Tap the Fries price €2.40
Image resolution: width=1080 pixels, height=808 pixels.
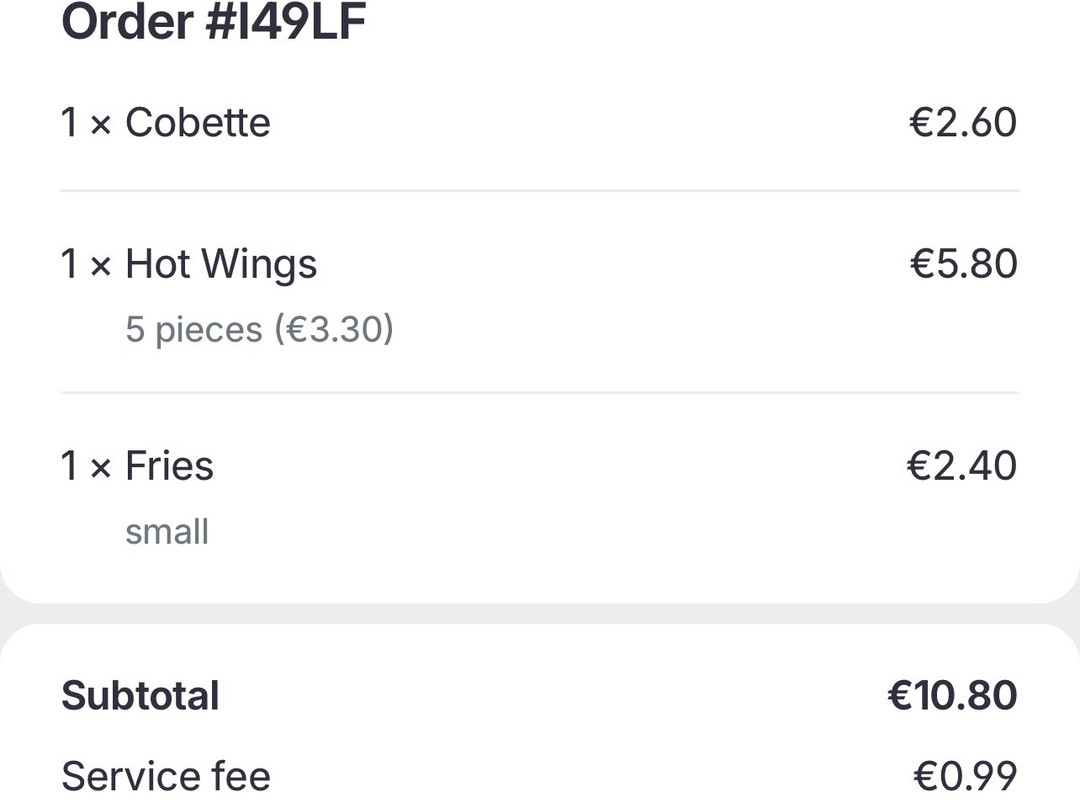(x=962, y=466)
